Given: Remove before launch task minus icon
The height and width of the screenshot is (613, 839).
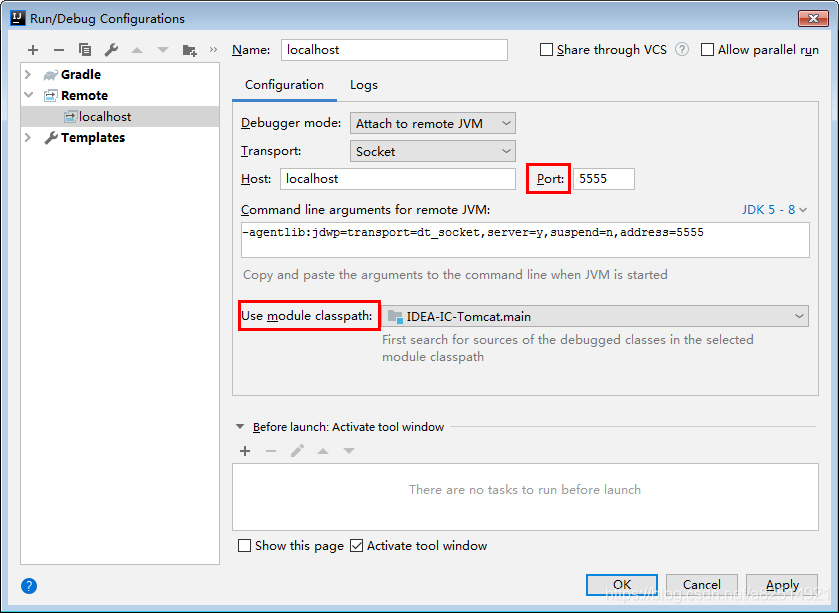Looking at the screenshot, I should pos(271,451).
